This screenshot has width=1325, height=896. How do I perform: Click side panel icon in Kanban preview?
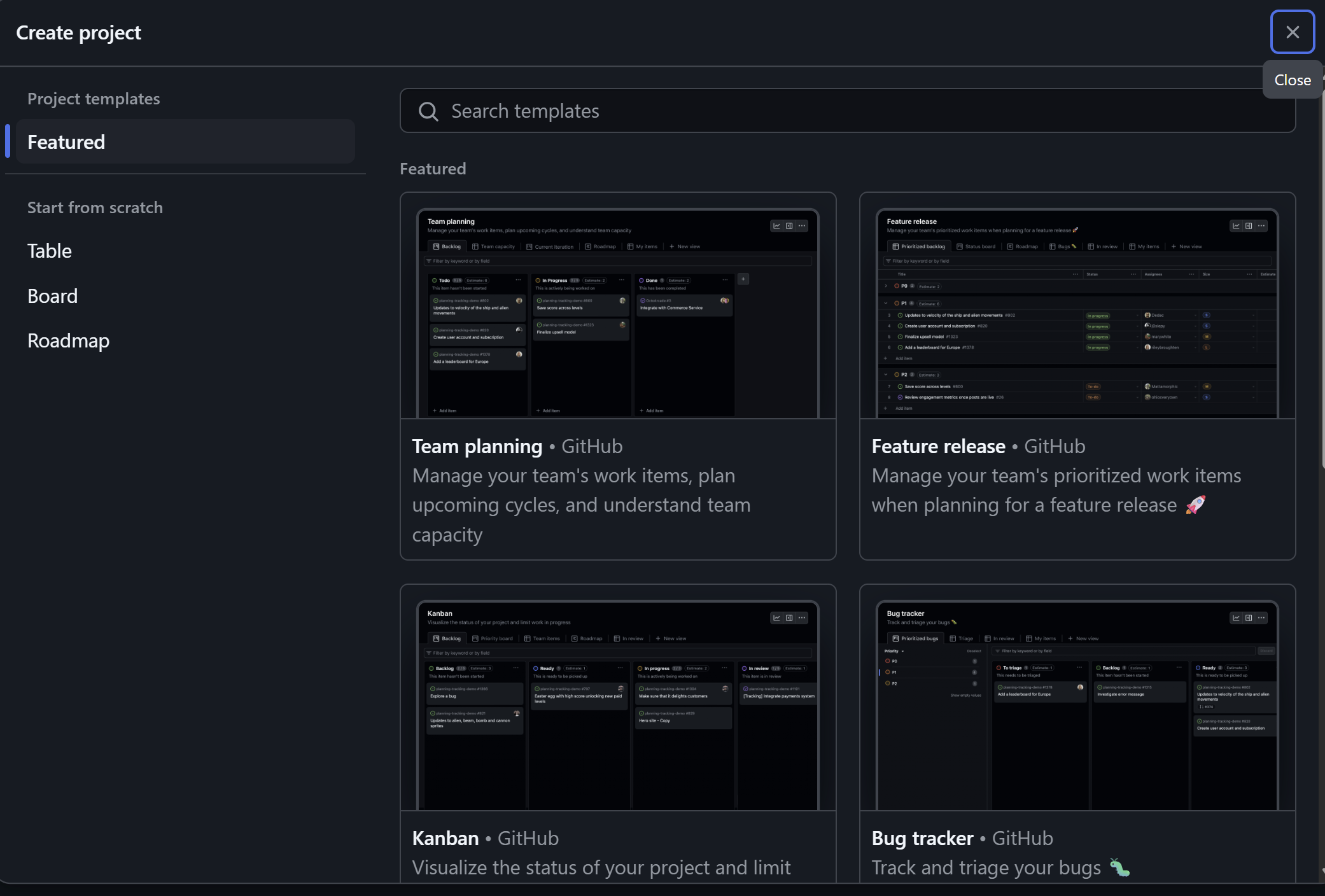[x=789, y=618]
